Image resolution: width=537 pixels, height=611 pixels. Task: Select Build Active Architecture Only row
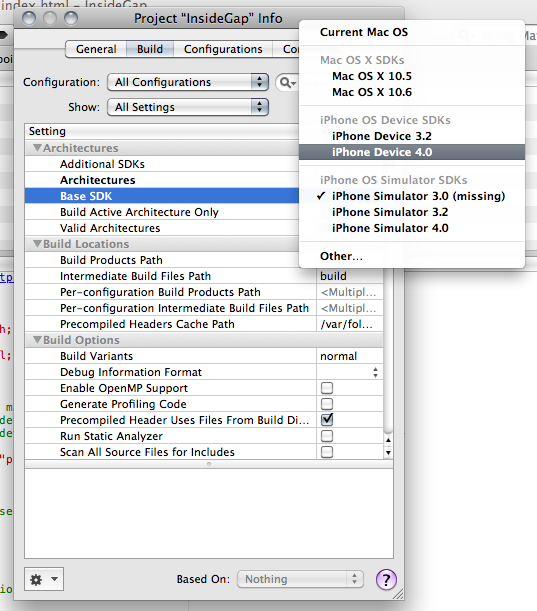click(162, 212)
